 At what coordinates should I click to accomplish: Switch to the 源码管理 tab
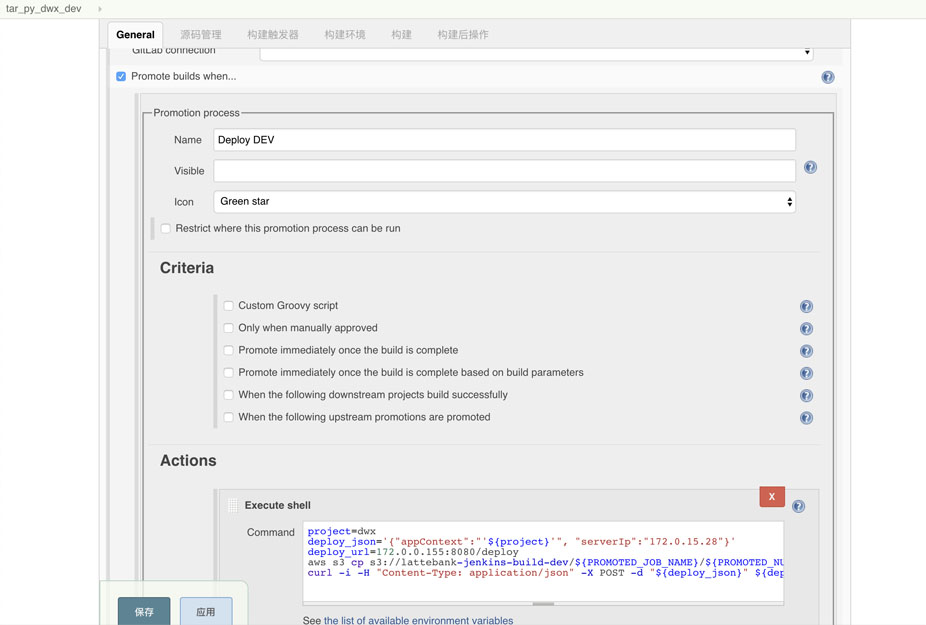pyautogui.click(x=201, y=34)
